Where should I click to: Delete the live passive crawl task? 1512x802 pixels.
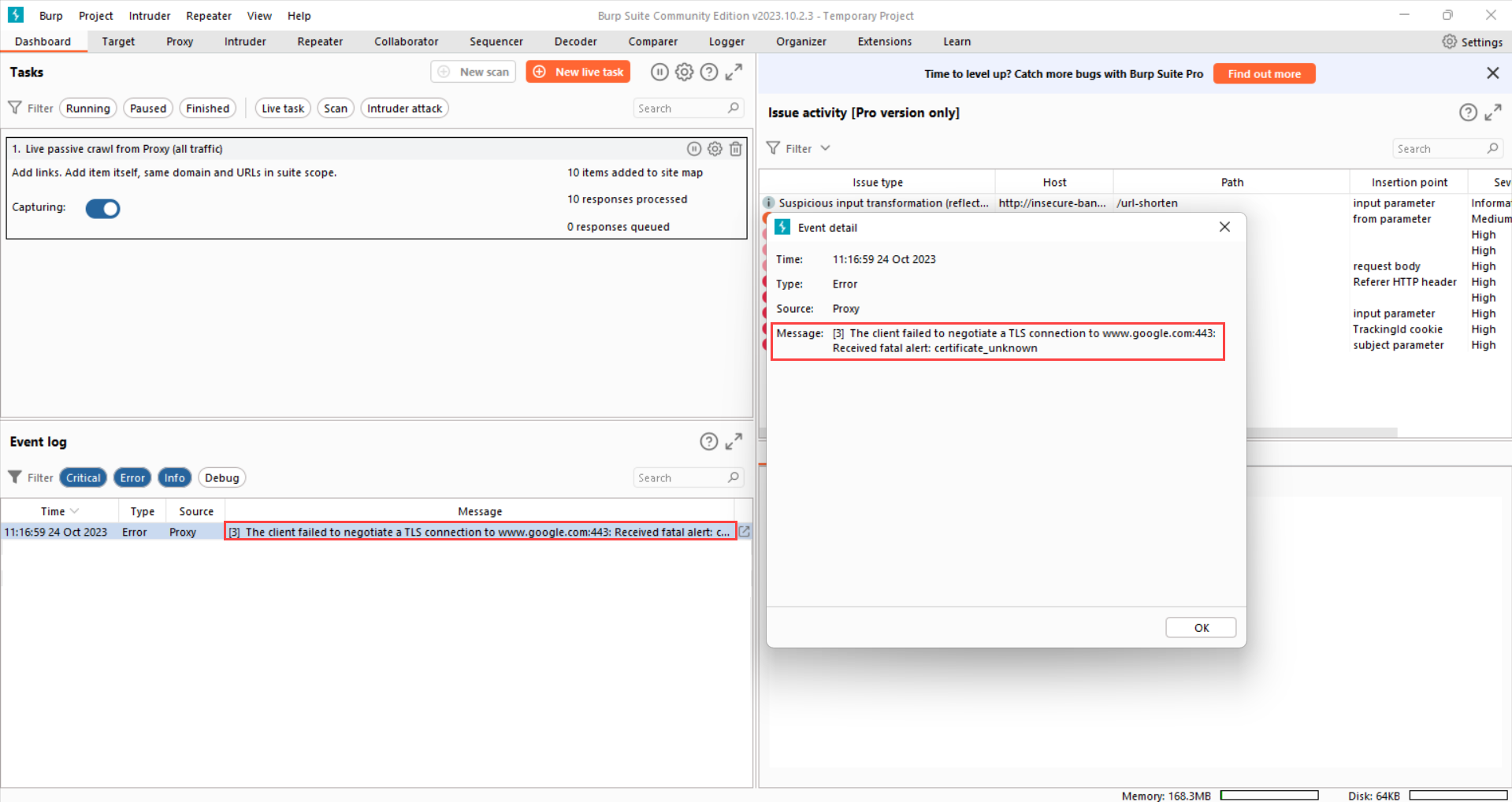[x=735, y=149]
